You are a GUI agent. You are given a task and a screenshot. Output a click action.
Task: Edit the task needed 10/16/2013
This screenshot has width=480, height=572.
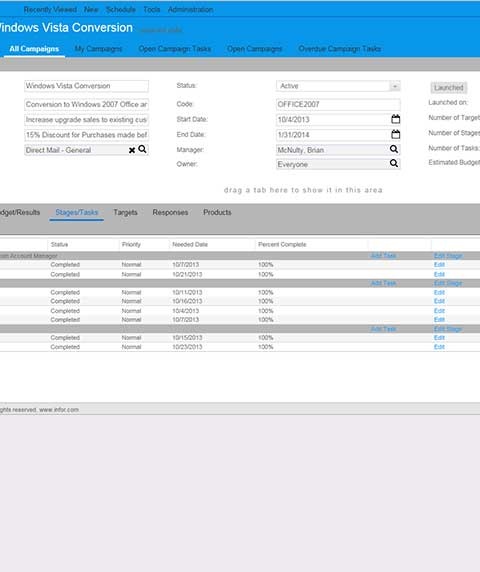click(x=439, y=301)
